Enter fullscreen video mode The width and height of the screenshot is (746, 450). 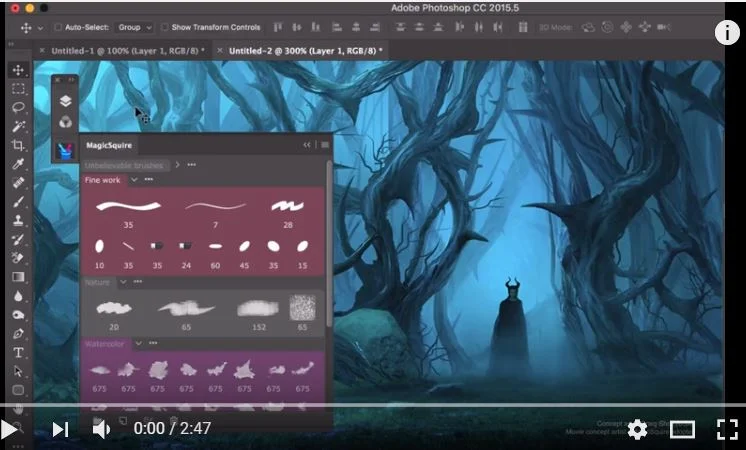coord(727,430)
